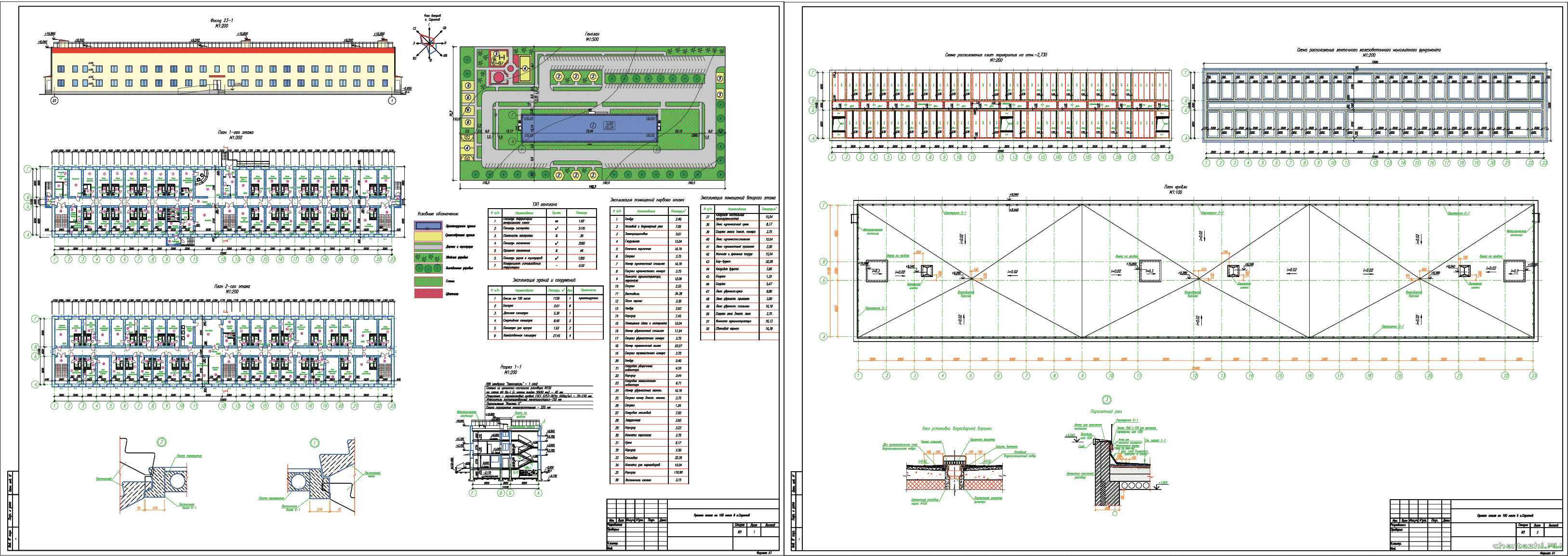This screenshot has width=1568, height=556.
Task: Click the 'Парапетный узел' detail label
Action: [1106, 411]
